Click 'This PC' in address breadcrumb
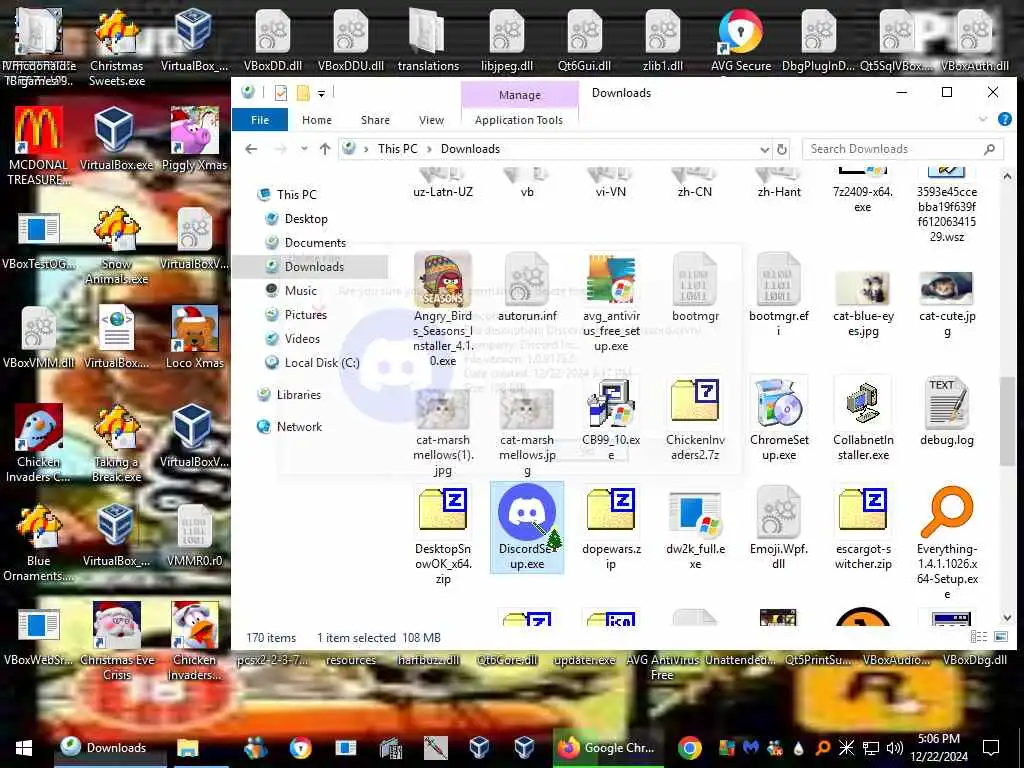 tap(397, 149)
